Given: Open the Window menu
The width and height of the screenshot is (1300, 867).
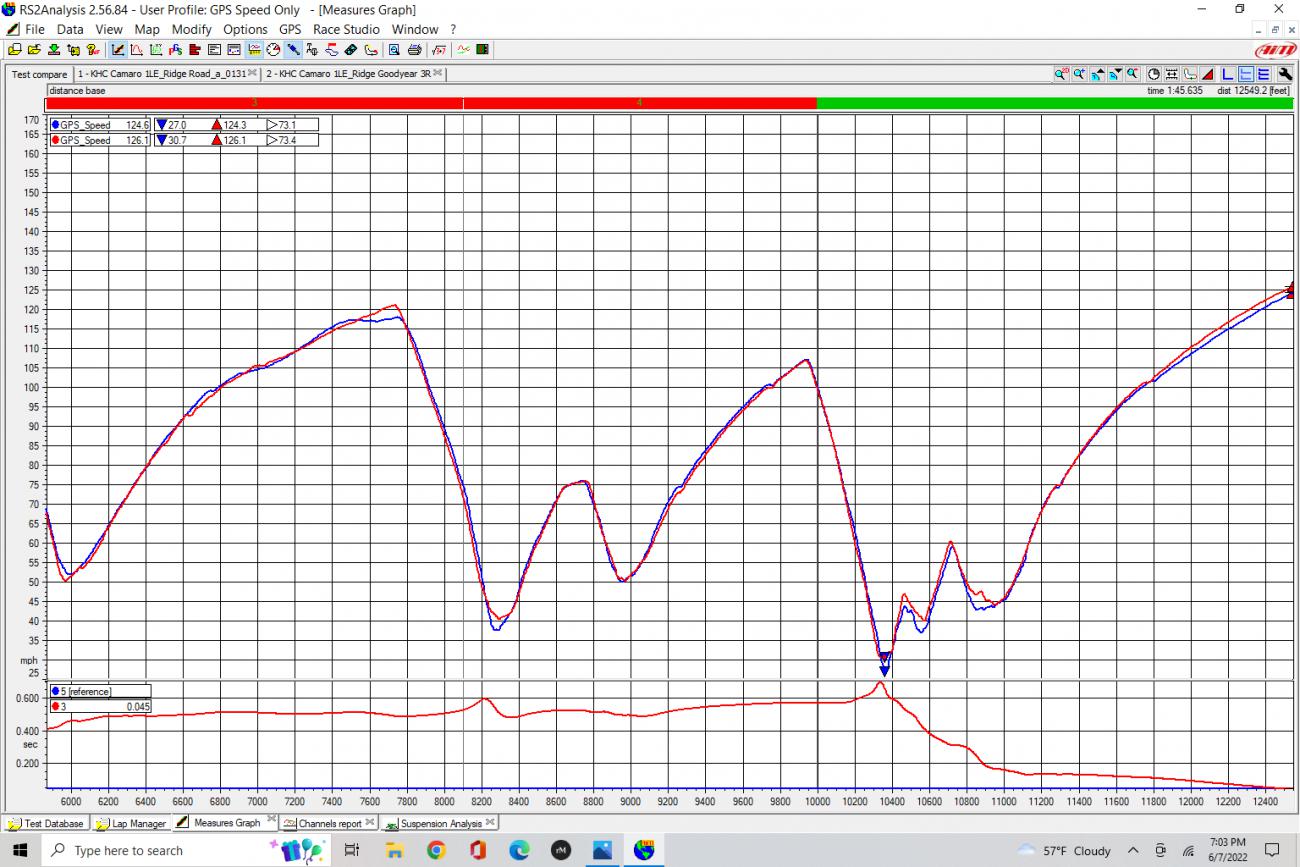Looking at the screenshot, I should tap(415, 29).
